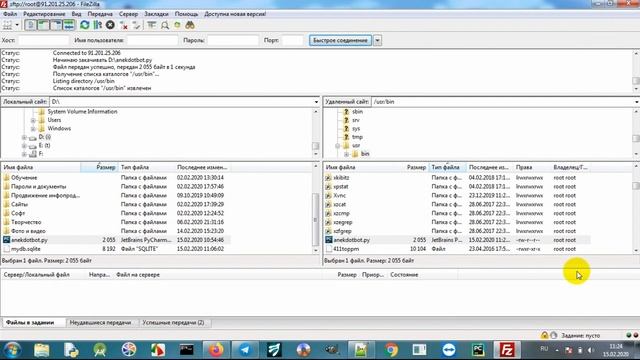This screenshot has height=360, width=640.
Task: Toggle directory comparison icon
Action: (x=164, y=25)
